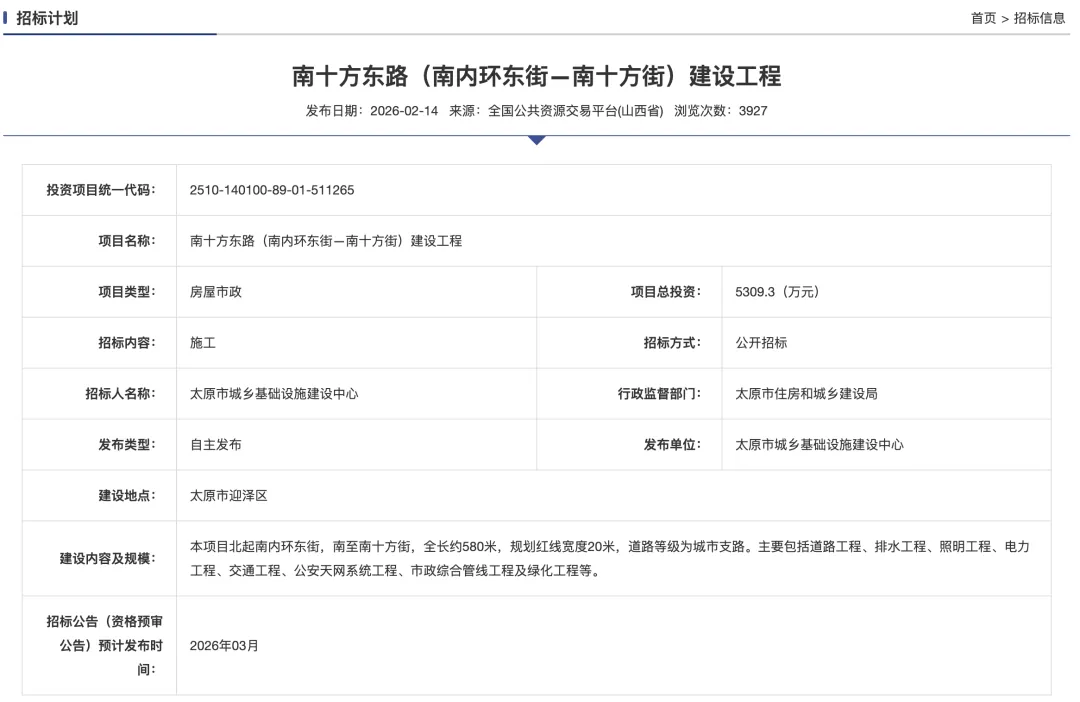The height and width of the screenshot is (702, 1080).
Task: Select tenderer name 太原市城乡基础设施建设中心 under 招标人名称
Action: (x=274, y=394)
